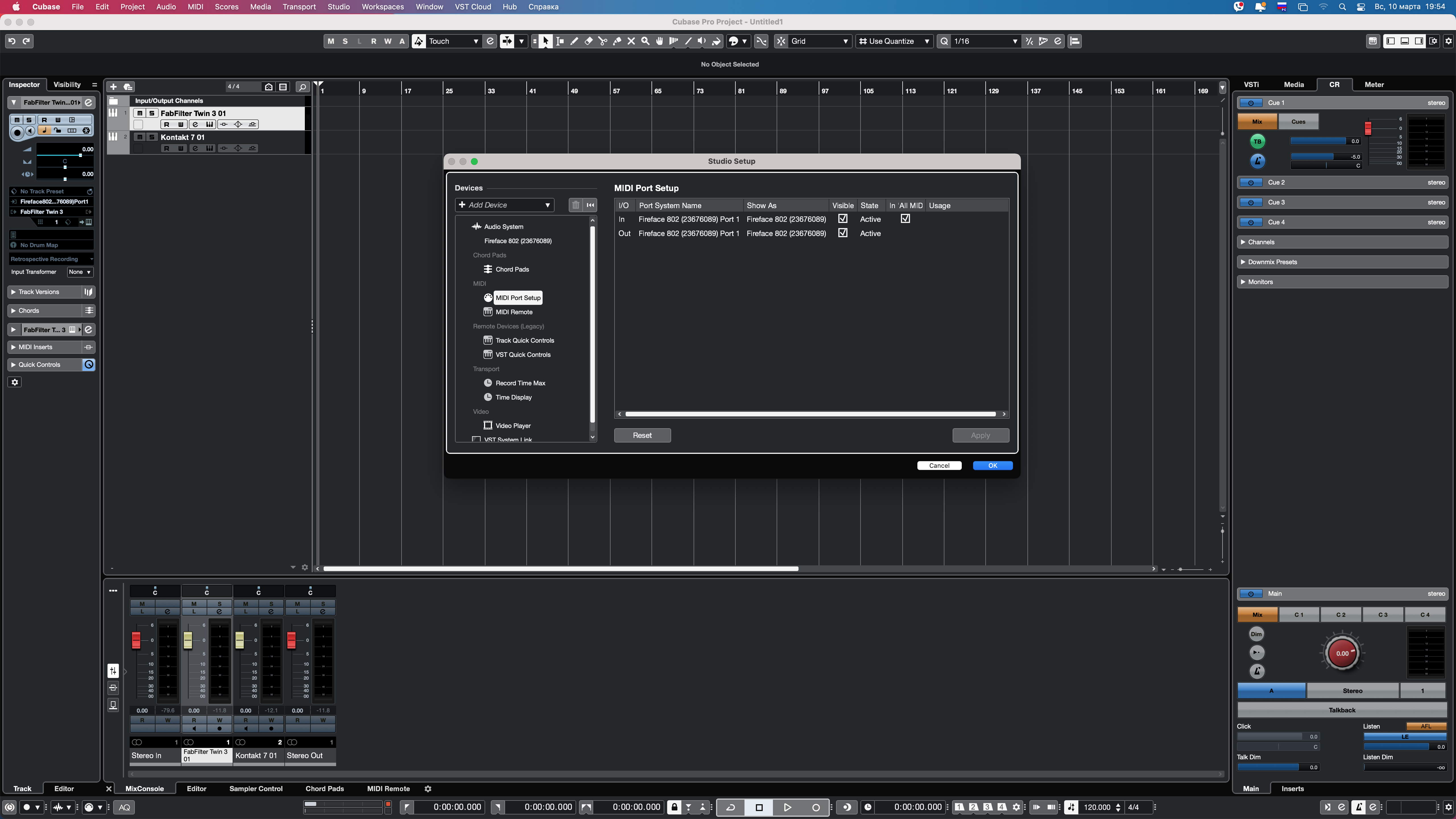Toggle power button for Cue 1
Screen dimensions: 1456x819
pos(1251,103)
